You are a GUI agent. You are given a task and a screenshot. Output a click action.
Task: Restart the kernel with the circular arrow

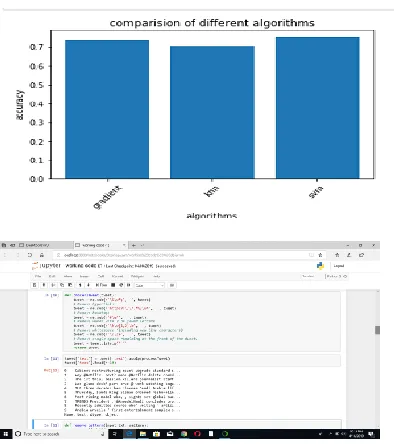pyautogui.click(x=121, y=285)
